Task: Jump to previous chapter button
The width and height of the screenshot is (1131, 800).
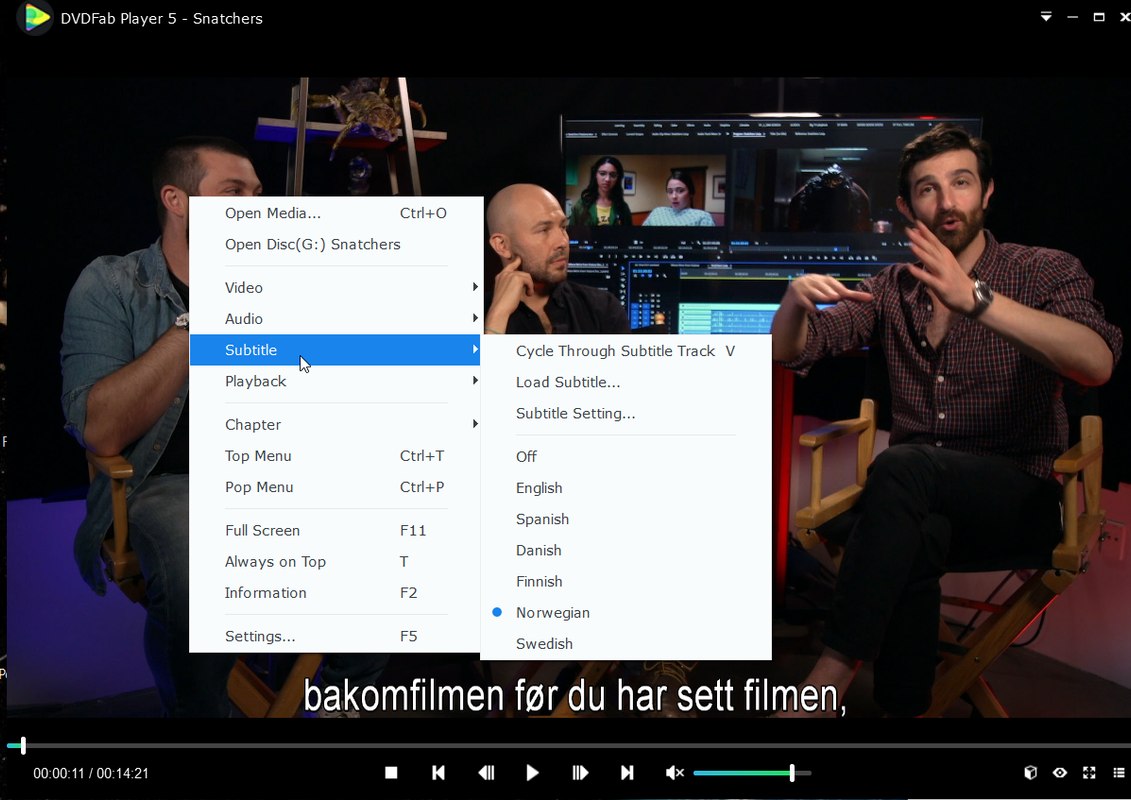Action: 438,773
